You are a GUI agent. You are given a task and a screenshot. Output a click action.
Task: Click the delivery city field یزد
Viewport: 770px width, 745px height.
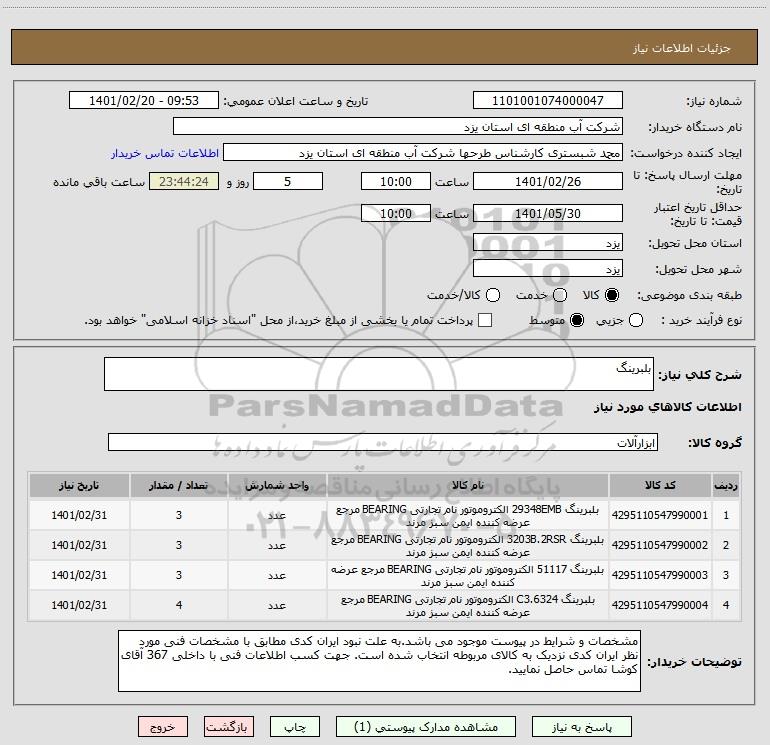coord(548,268)
